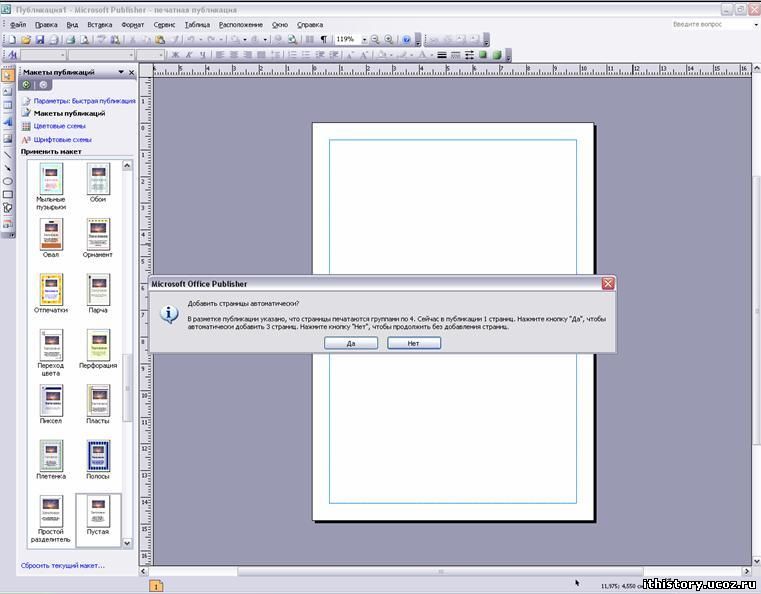Click the Open folder icon in toolbar
Image resolution: width=761 pixels, height=594 pixels.
pyautogui.click(x=26, y=39)
